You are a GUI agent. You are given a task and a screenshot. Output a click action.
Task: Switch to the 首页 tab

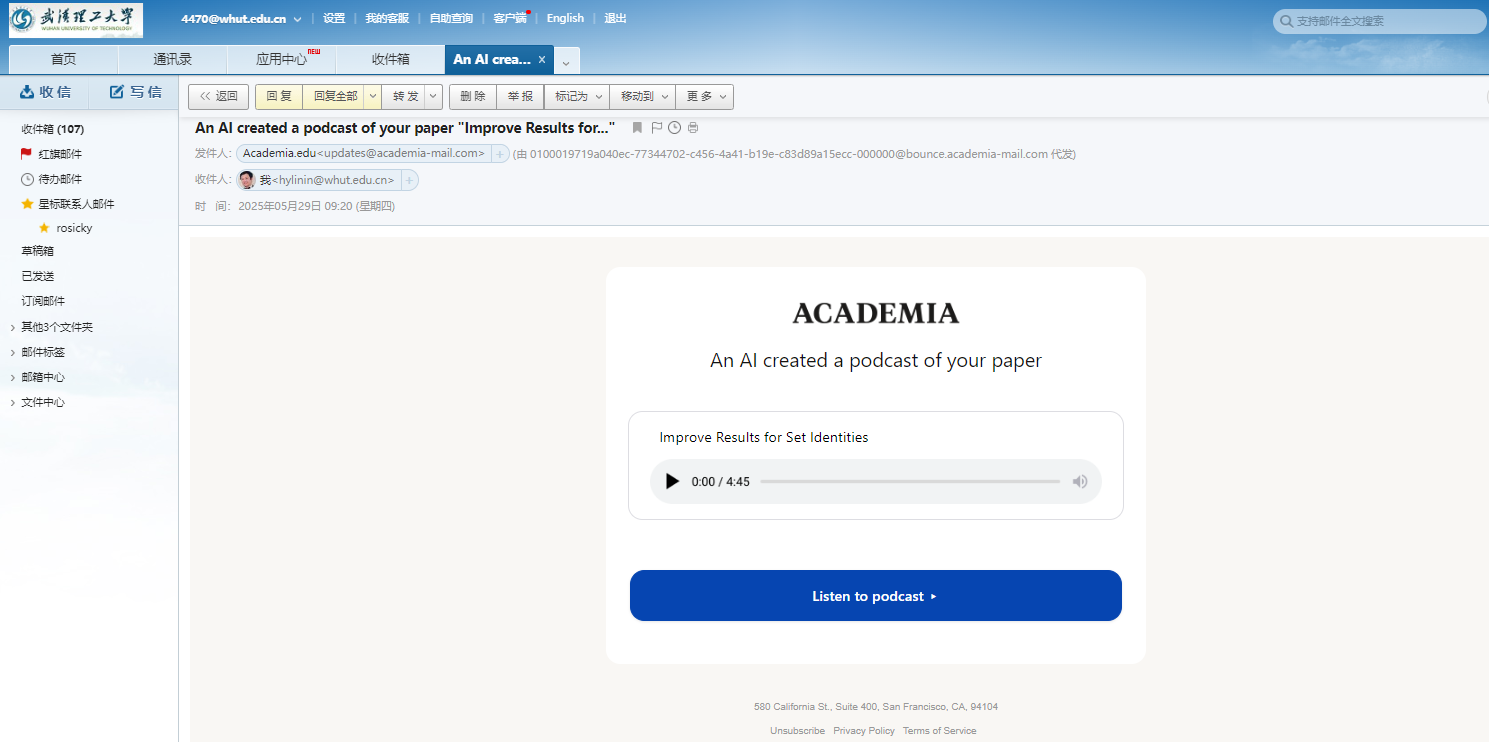(x=63, y=60)
